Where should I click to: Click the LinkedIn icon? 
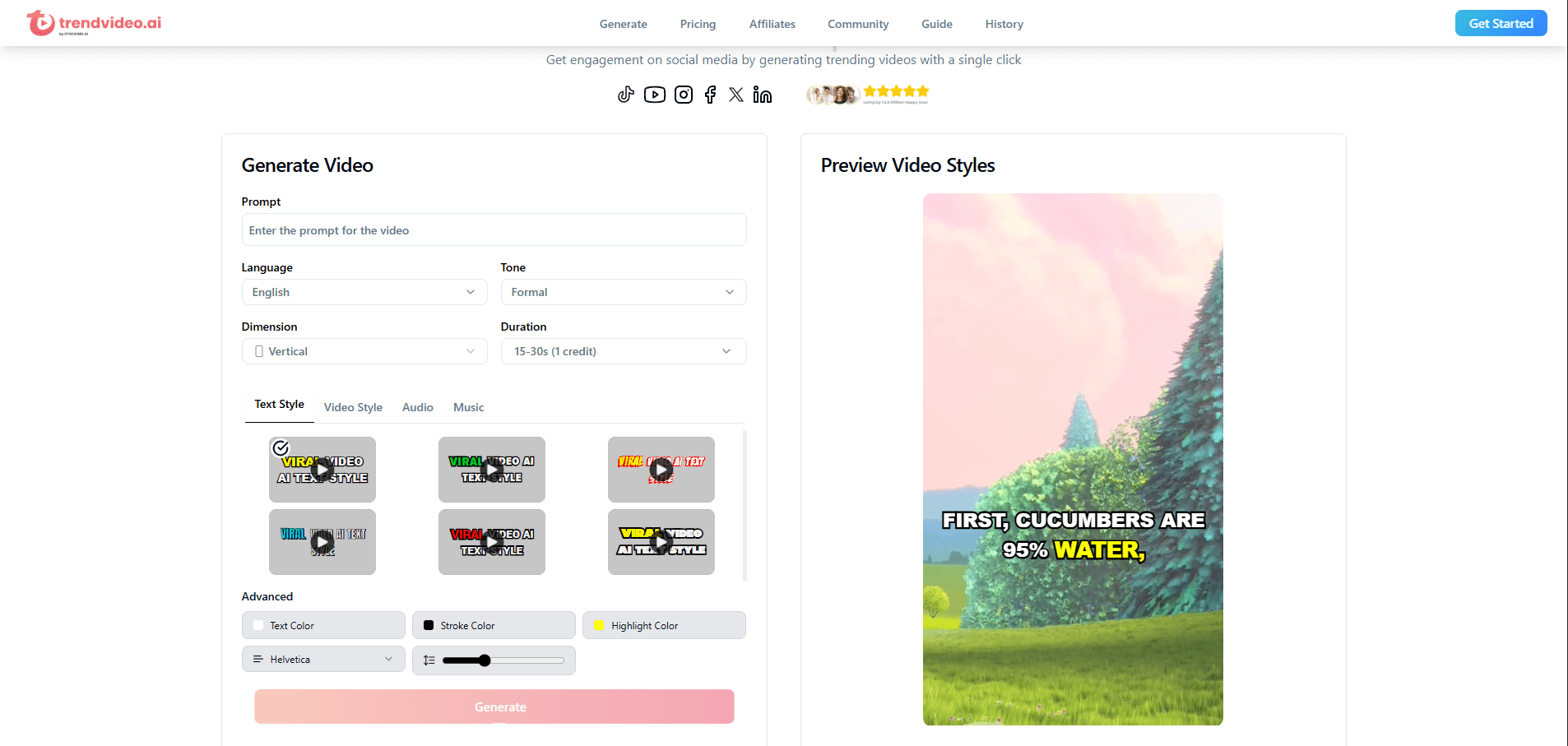coord(763,95)
